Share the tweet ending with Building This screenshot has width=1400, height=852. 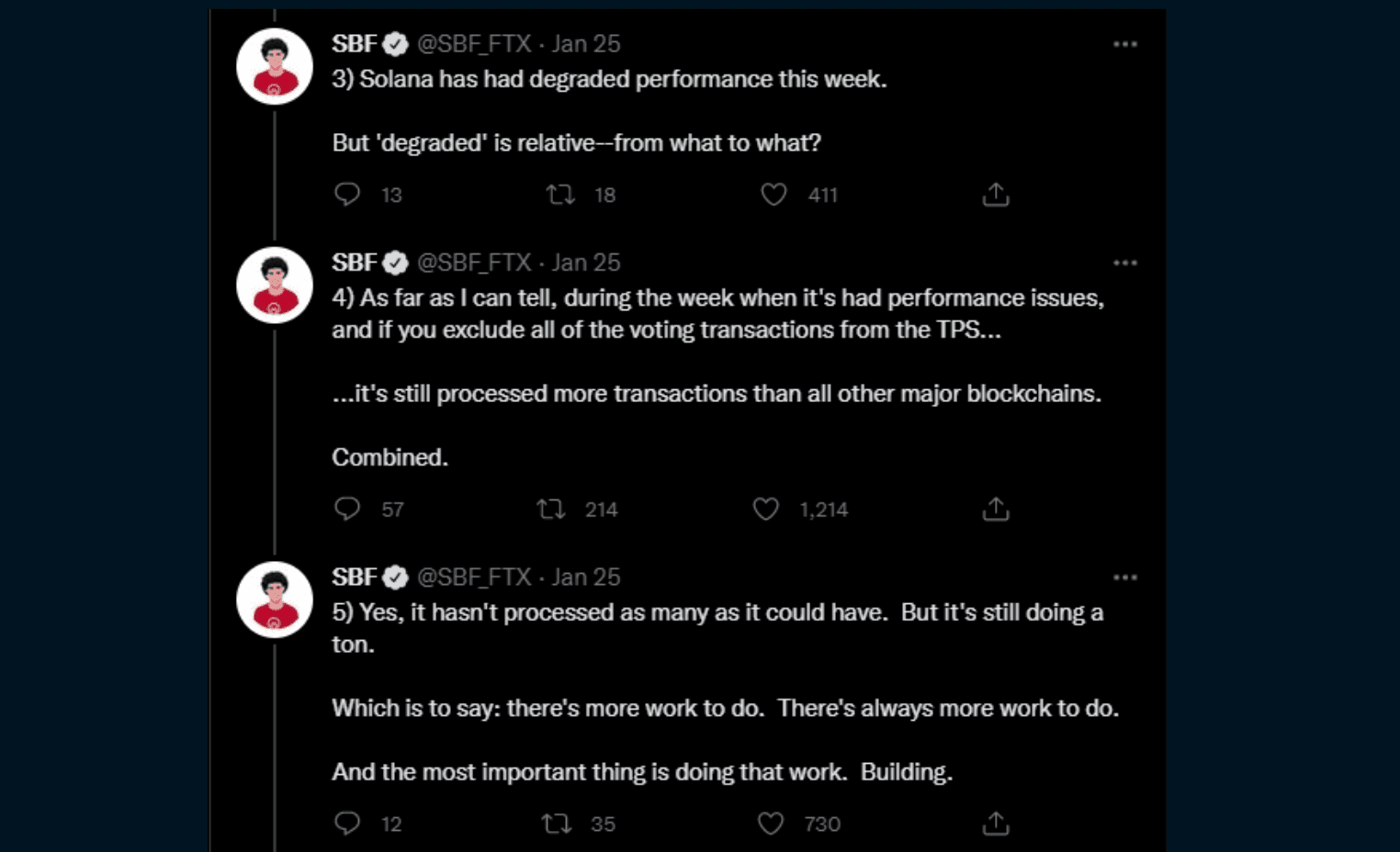pyautogui.click(x=996, y=823)
